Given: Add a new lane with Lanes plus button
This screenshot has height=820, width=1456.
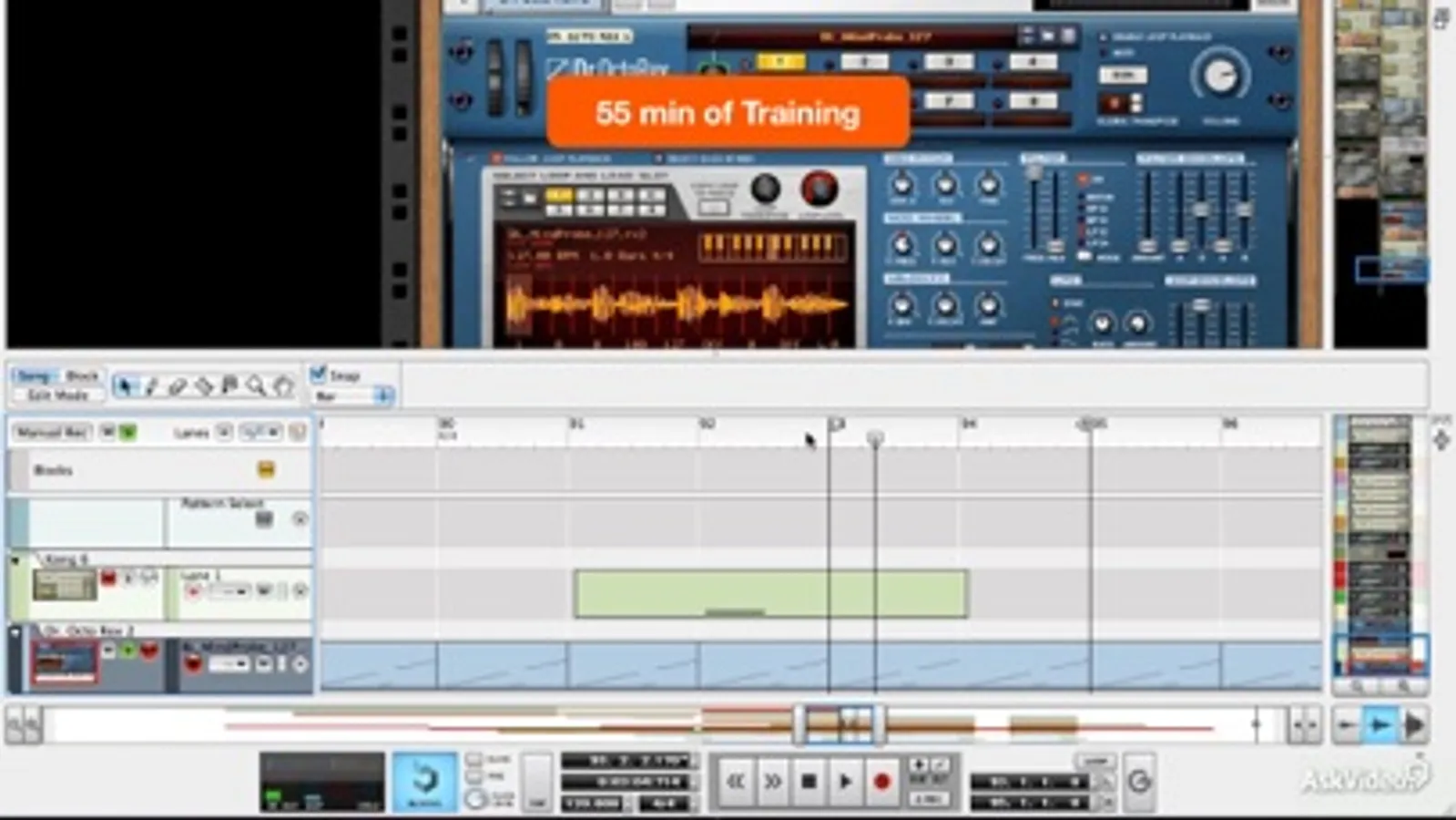Looking at the screenshot, I should [x=225, y=433].
